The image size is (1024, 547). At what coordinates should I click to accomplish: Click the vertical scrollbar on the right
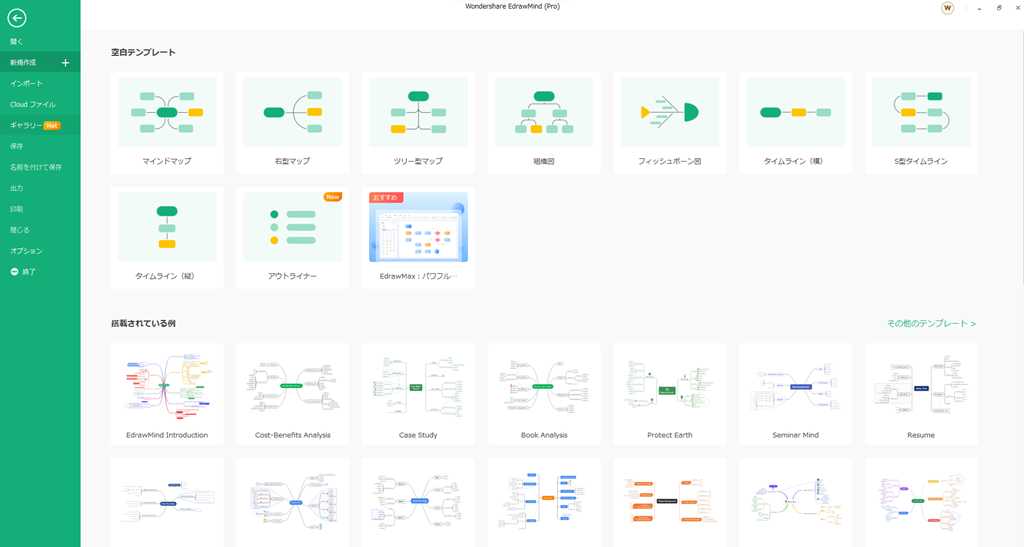coord(1021,157)
